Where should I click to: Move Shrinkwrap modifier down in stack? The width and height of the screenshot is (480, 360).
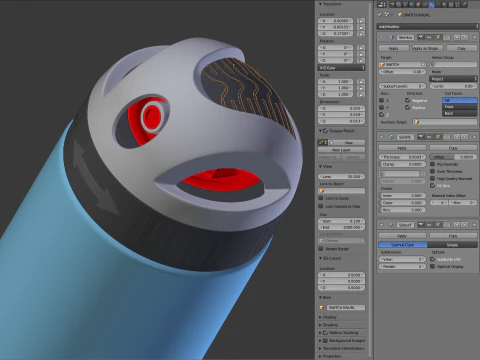pos(464,37)
